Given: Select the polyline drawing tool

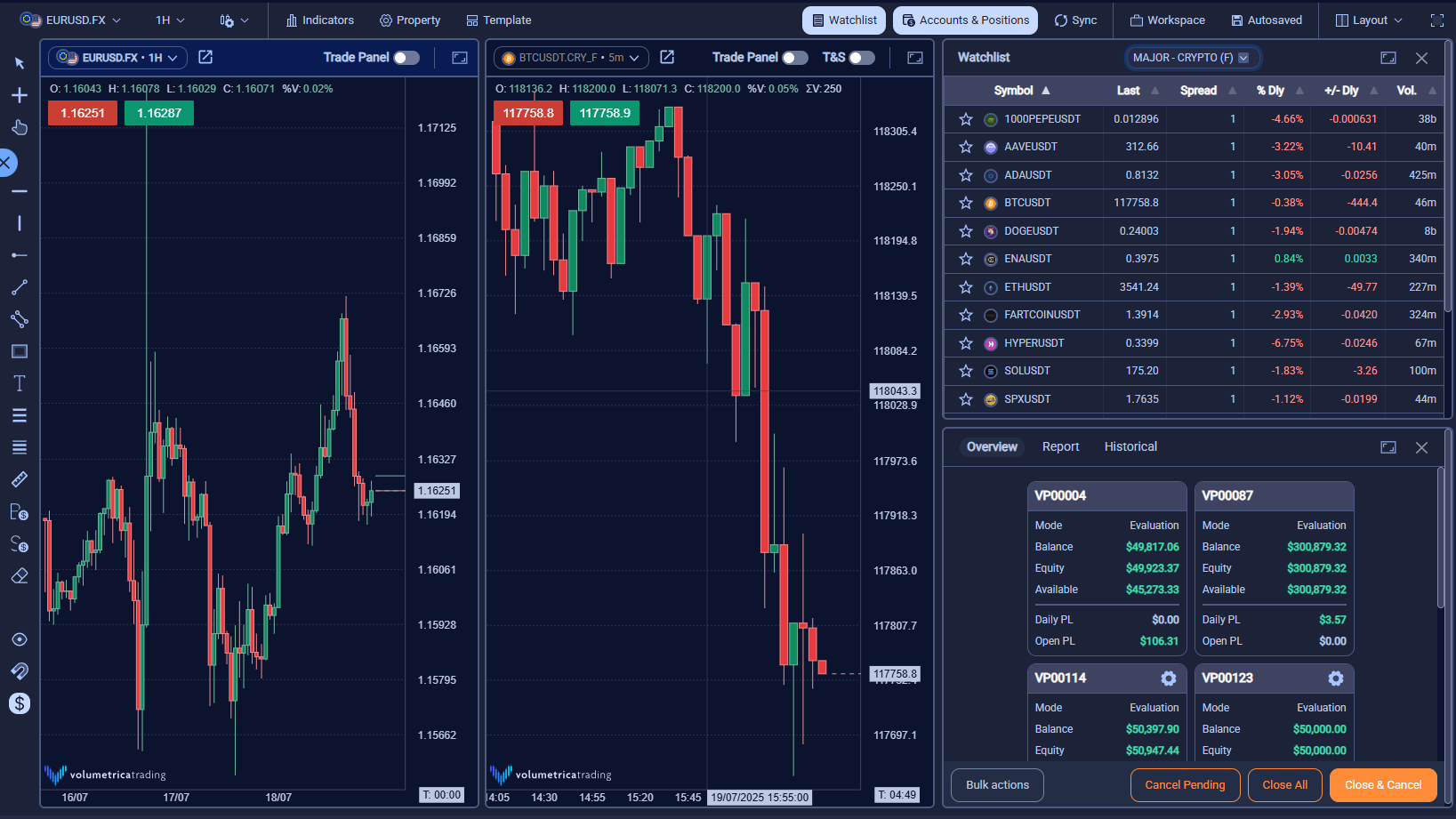Looking at the screenshot, I should pyautogui.click(x=20, y=319).
